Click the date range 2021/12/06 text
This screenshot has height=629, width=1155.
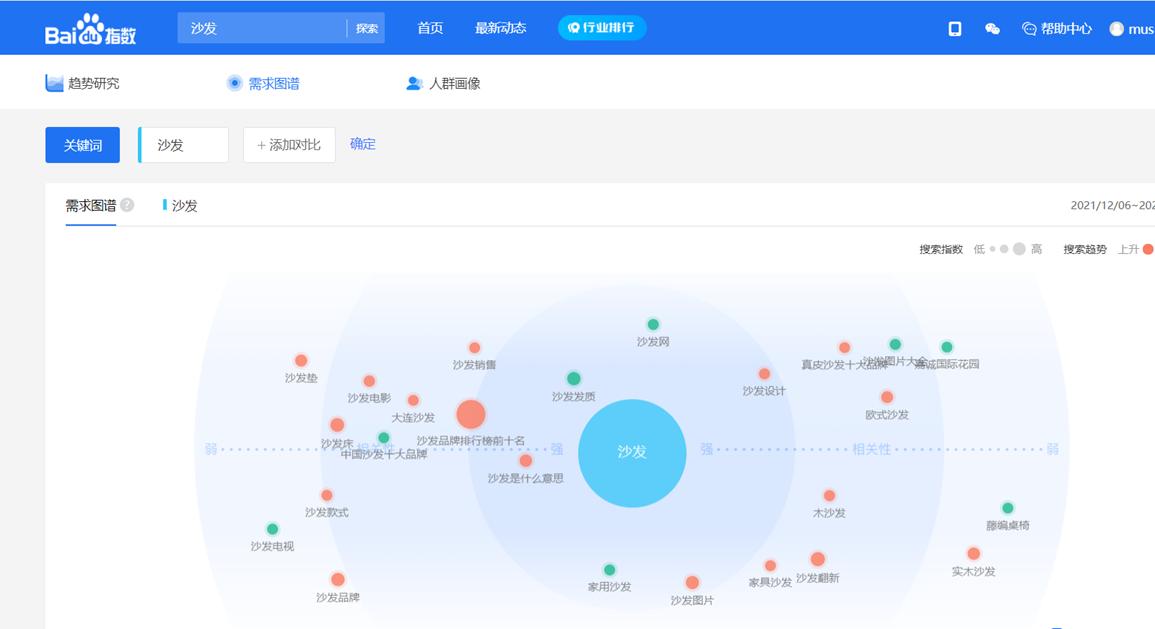point(1113,205)
